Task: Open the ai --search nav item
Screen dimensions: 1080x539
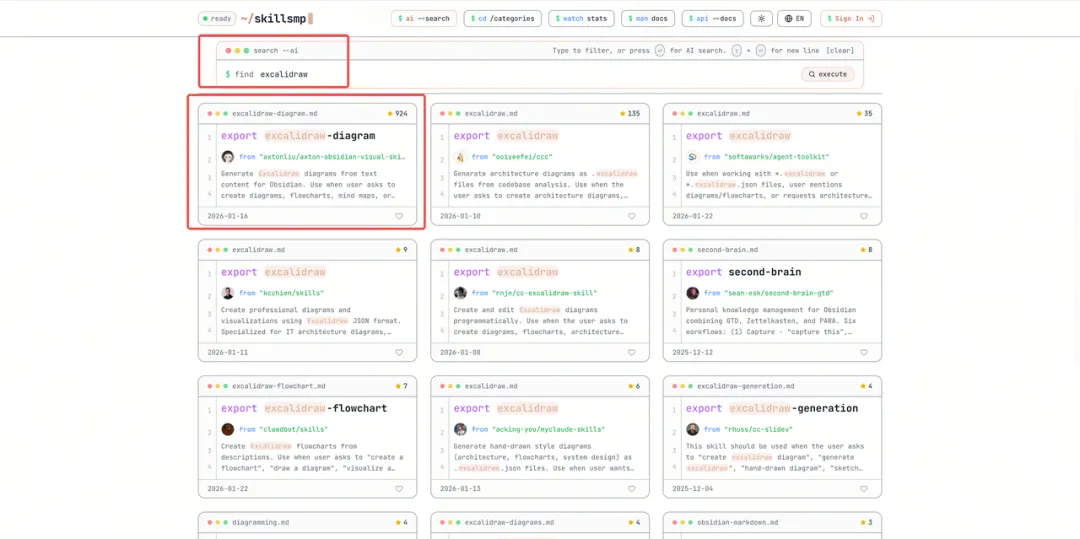Action: click(423, 18)
